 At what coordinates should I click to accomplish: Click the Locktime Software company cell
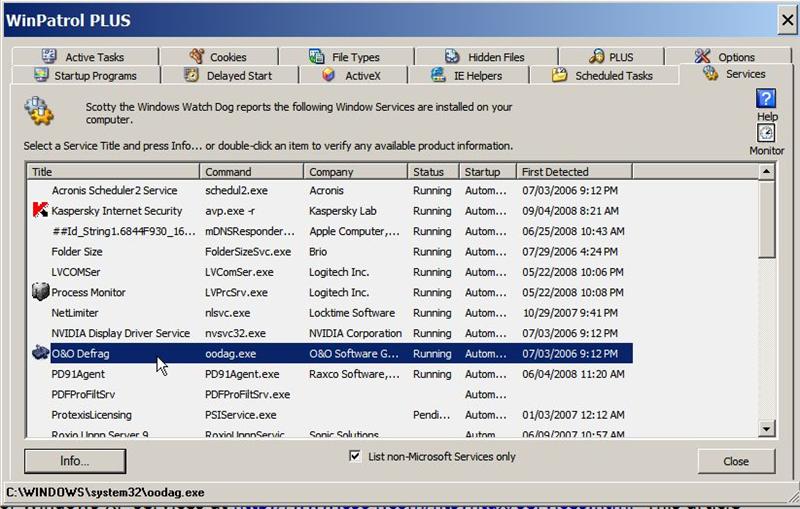coord(352,313)
